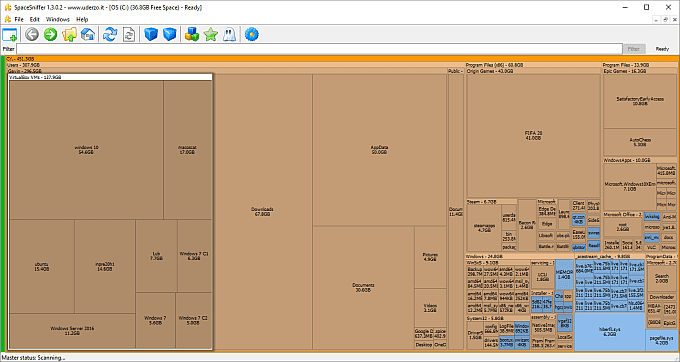The width and height of the screenshot is (680, 362).
Task: Select the VirtualBox VMs header
Action: point(111,77)
